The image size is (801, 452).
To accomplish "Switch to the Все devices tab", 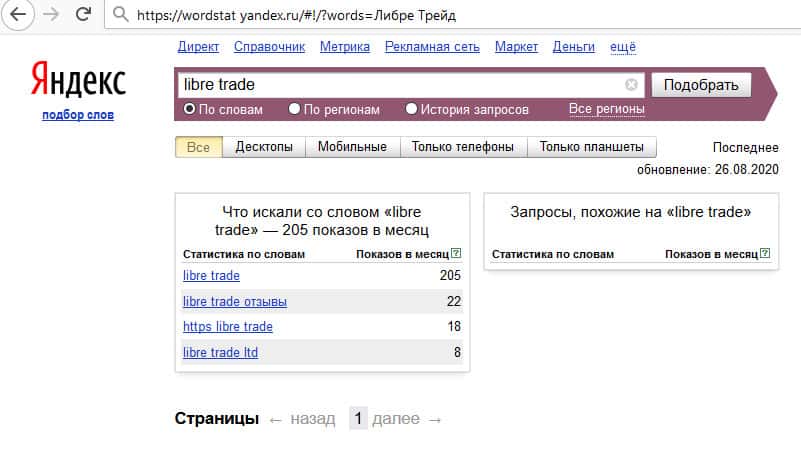I will tap(198, 147).
